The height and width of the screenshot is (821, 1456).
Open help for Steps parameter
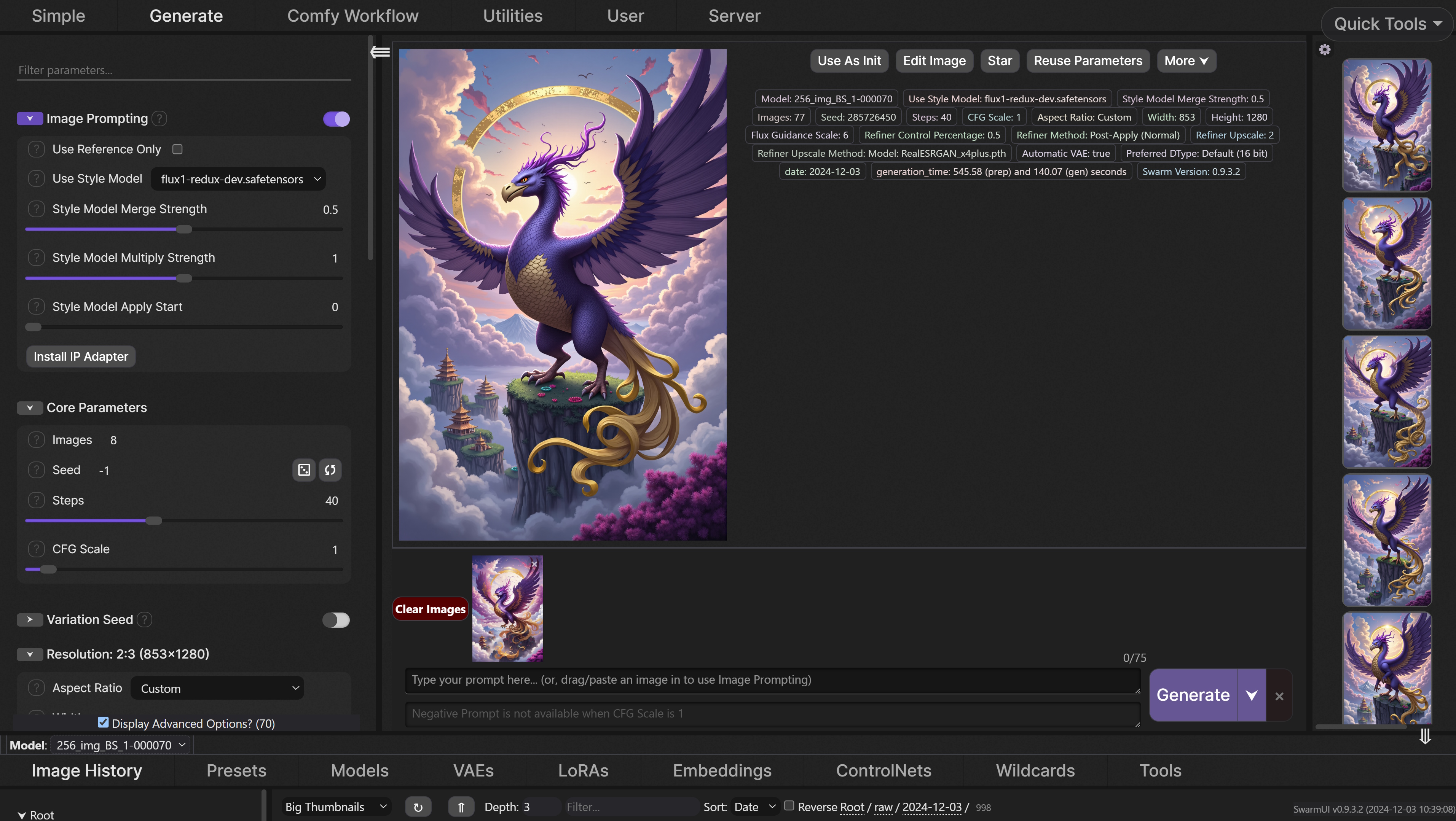pos(37,501)
